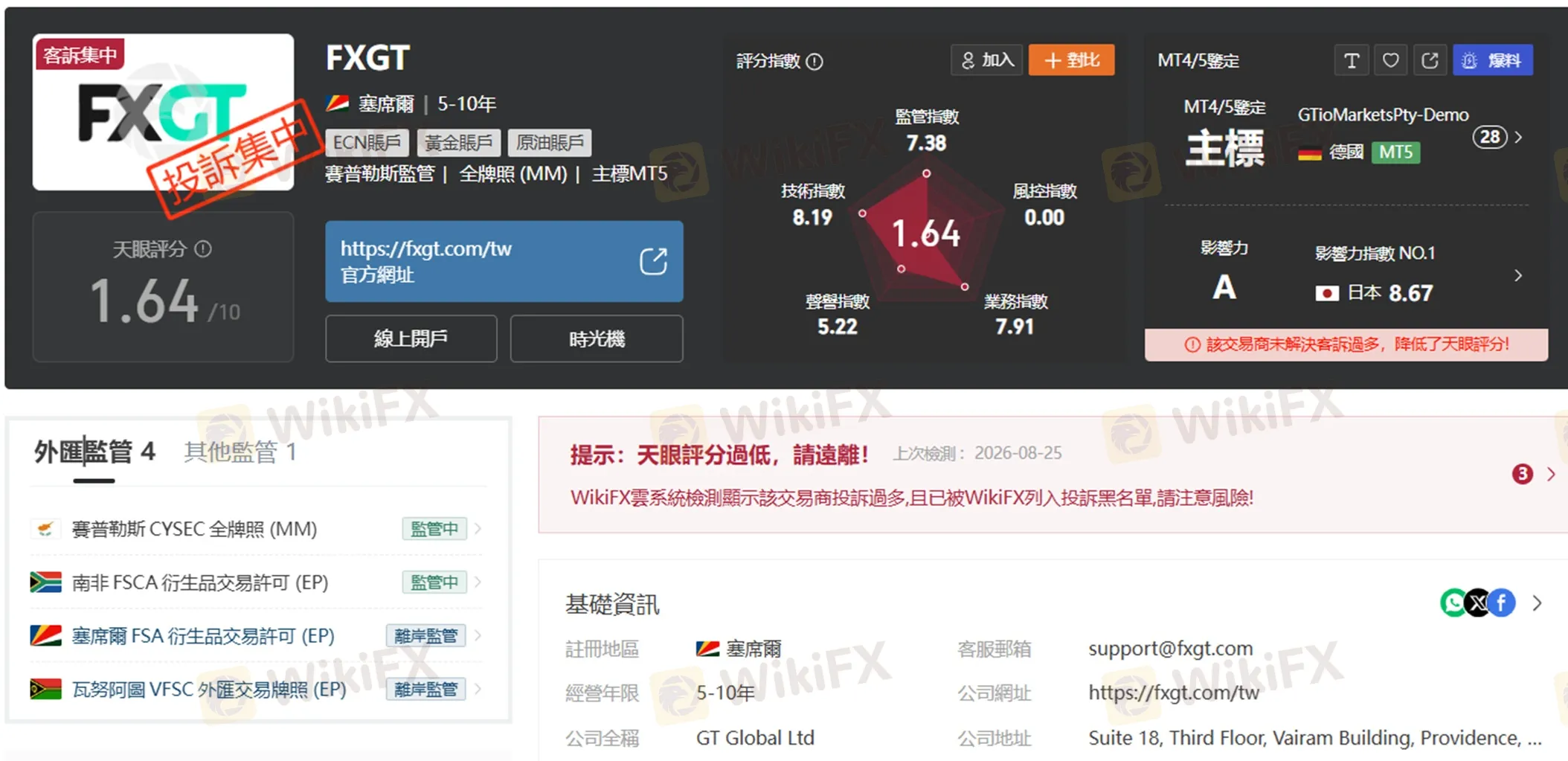The height and width of the screenshot is (761, 1568).
Task: Open X (Twitter) social icon
Action: coord(1478,603)
